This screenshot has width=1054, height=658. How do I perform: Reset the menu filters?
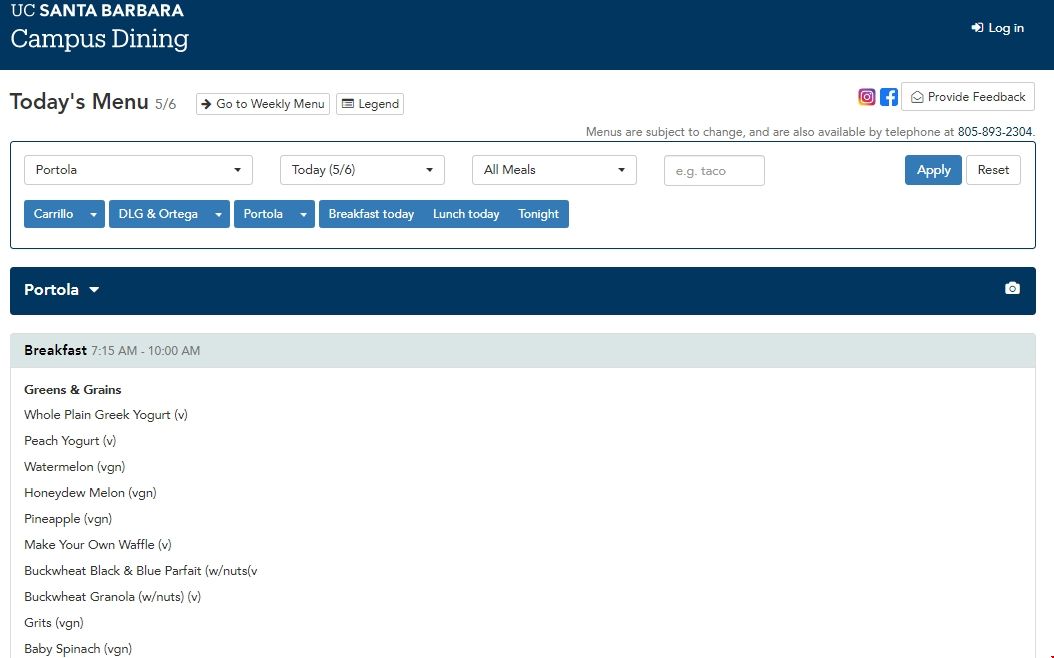click(x=993, y=170)
